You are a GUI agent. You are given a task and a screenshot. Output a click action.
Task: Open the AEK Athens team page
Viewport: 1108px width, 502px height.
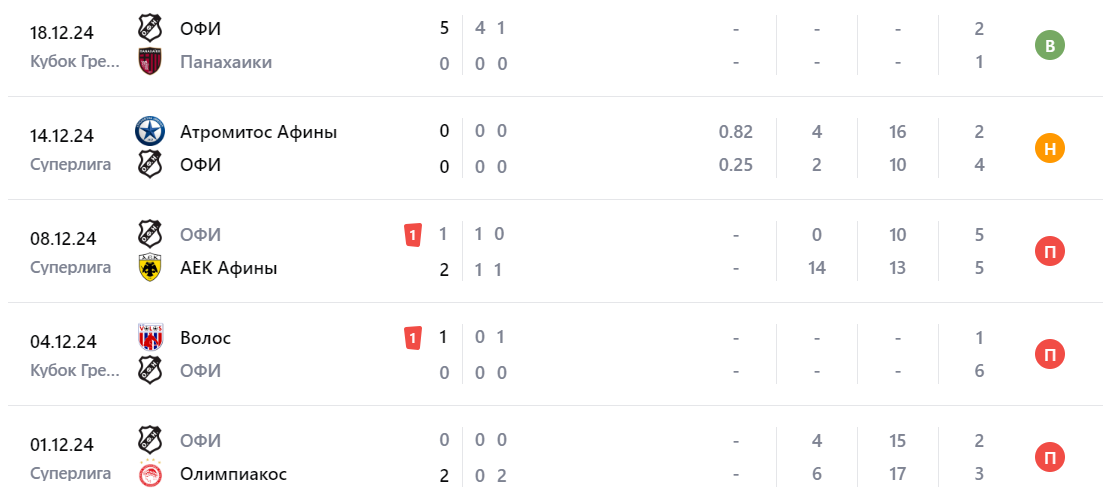pyautogui.click(x=228, y=268)
